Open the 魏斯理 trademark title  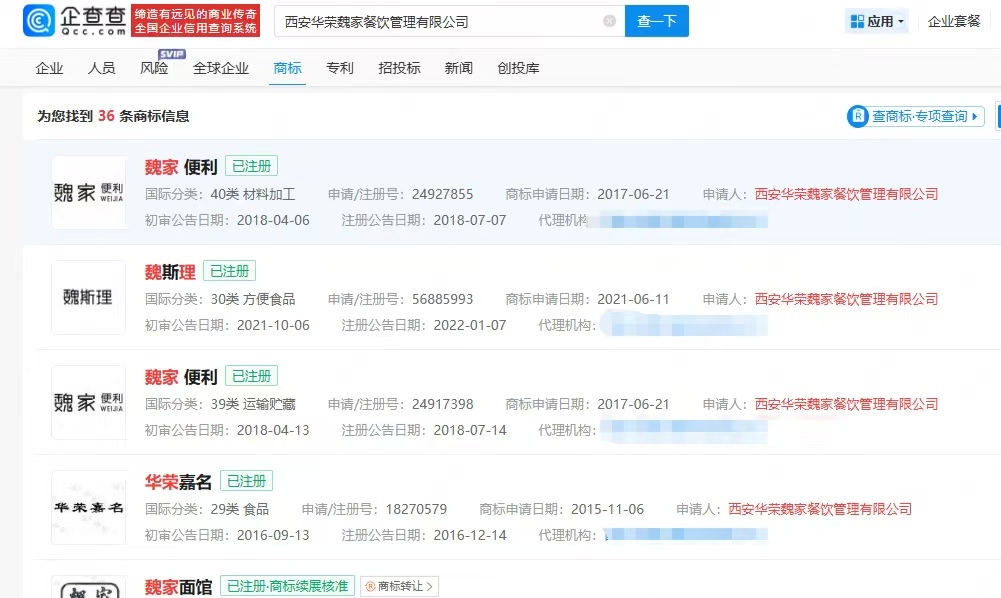[170, 272]
